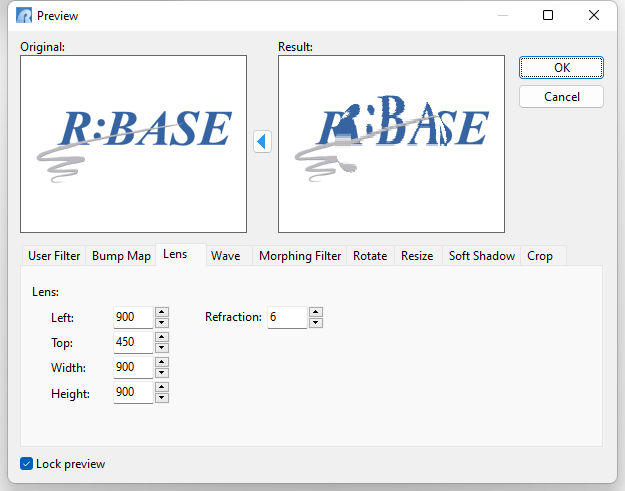Image resolution: width=625 pixels, height=491 pixels.
Task: Open the Soft Shadow tab
Action: tap(482, 256)
